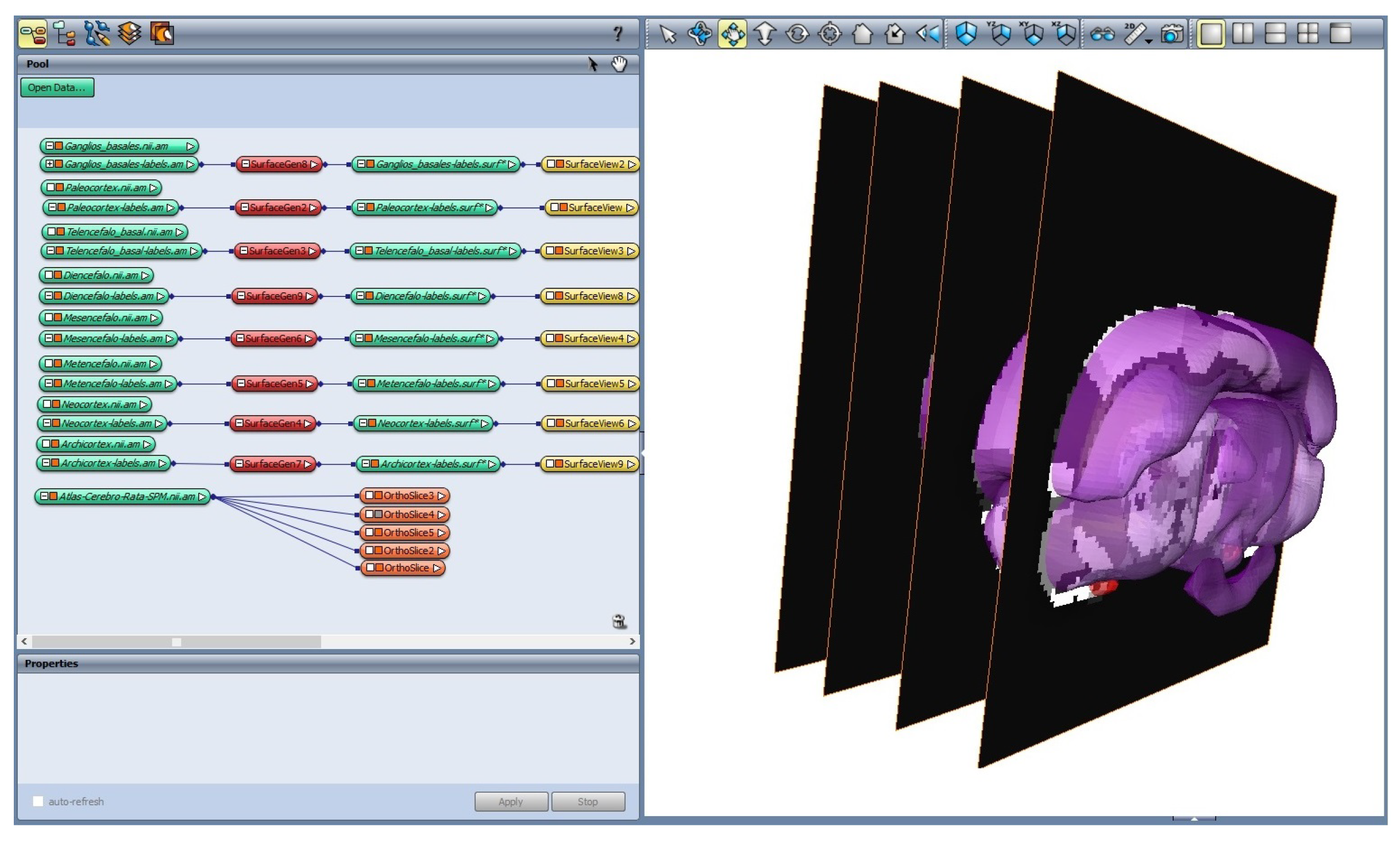Enable the auto-refresh checkbox
1400x842 pixels.
38,801
